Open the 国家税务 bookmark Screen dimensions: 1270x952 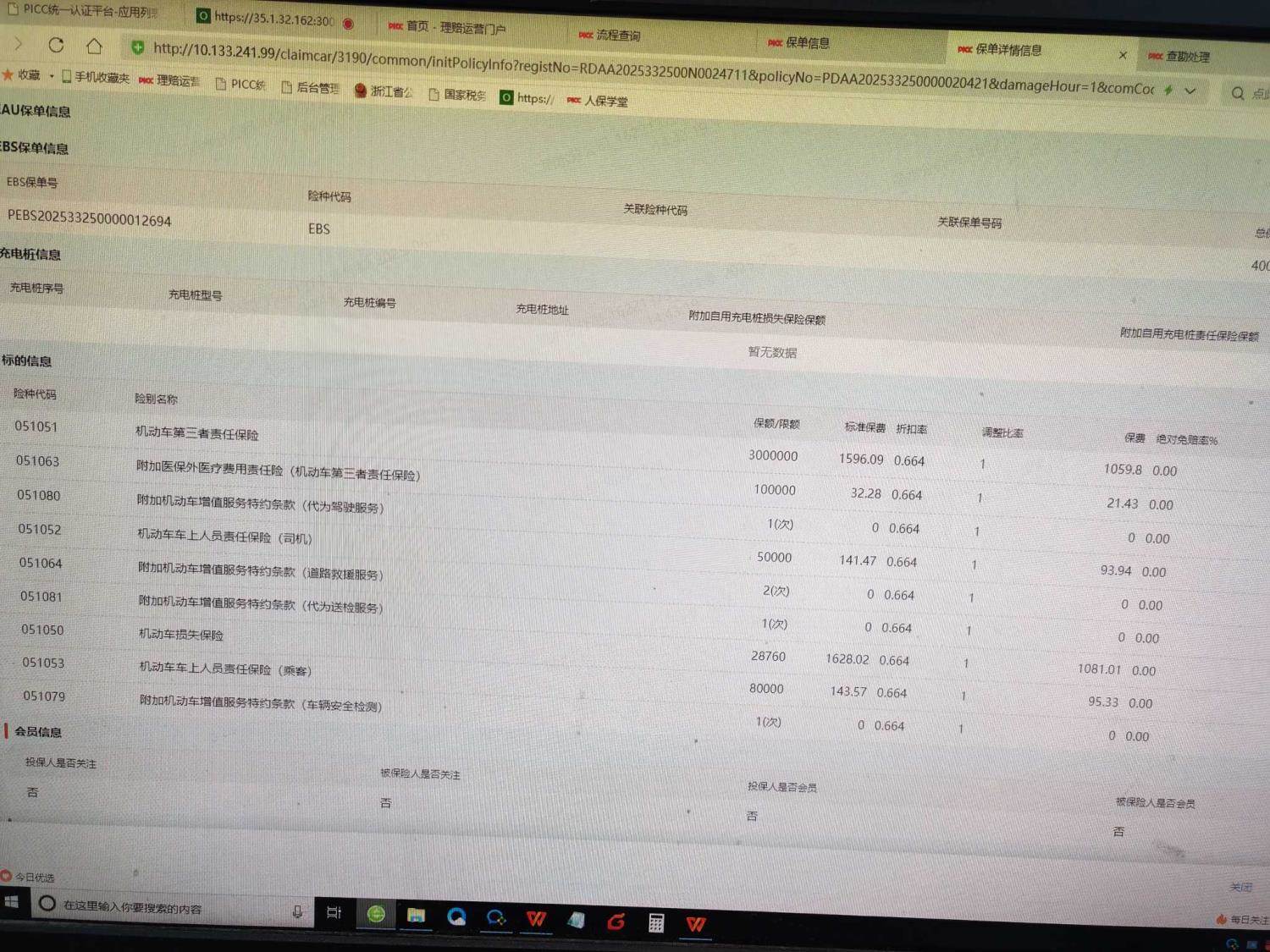[463, 95]
